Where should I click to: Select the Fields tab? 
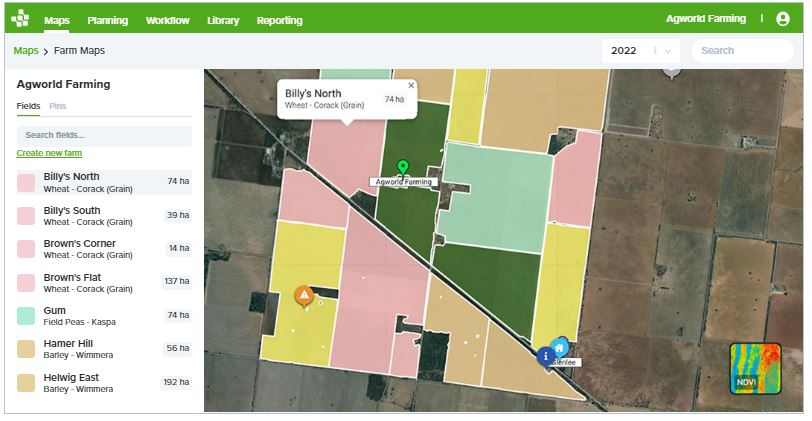click(x=28, y=105)
